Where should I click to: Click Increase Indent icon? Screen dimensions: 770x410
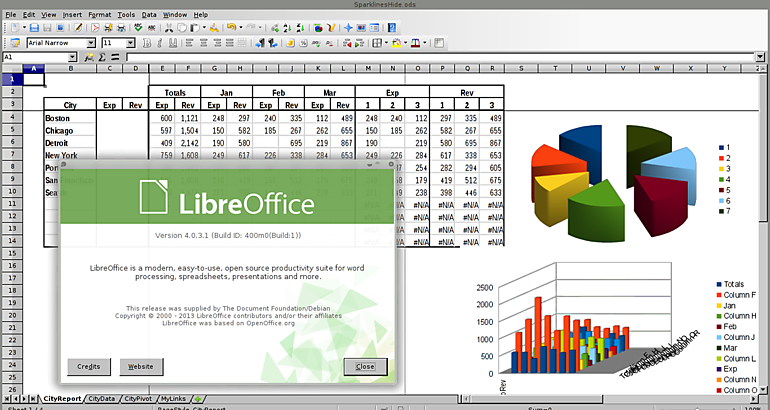[x=359, y=43]
